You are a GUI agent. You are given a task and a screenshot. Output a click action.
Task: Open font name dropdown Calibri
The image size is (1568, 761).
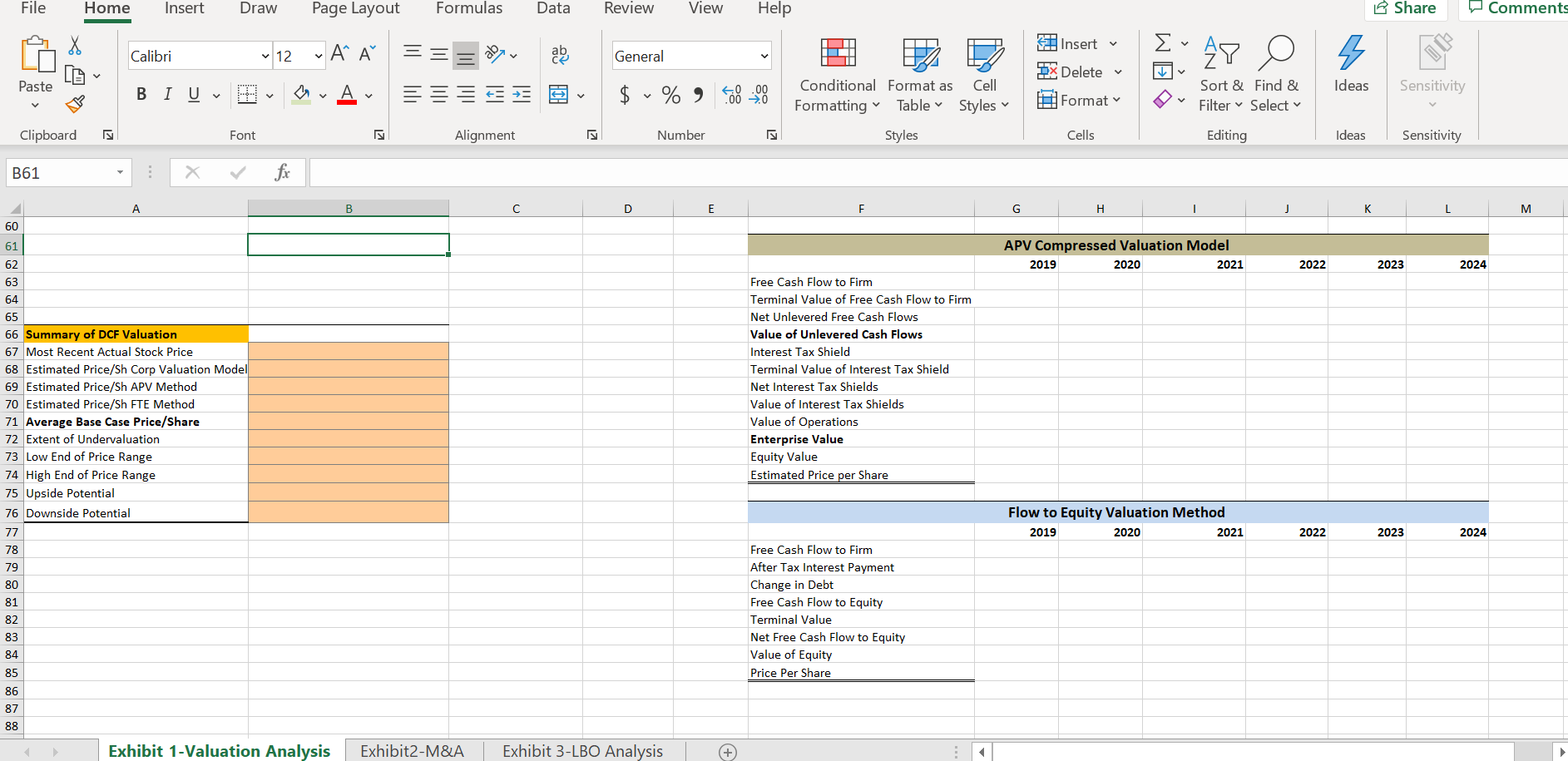tap(265, 56)
